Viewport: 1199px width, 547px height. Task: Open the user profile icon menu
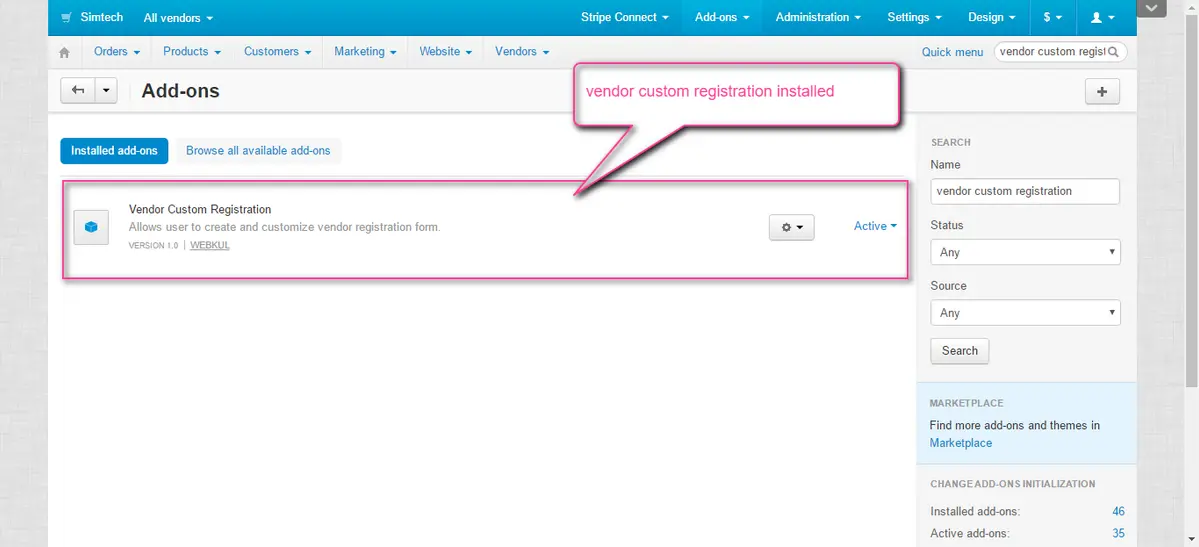click(x=1103, y=18)
